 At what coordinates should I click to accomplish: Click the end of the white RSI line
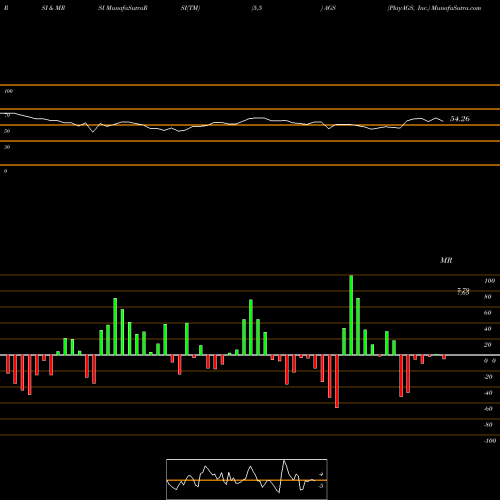(x=443, y=121)
